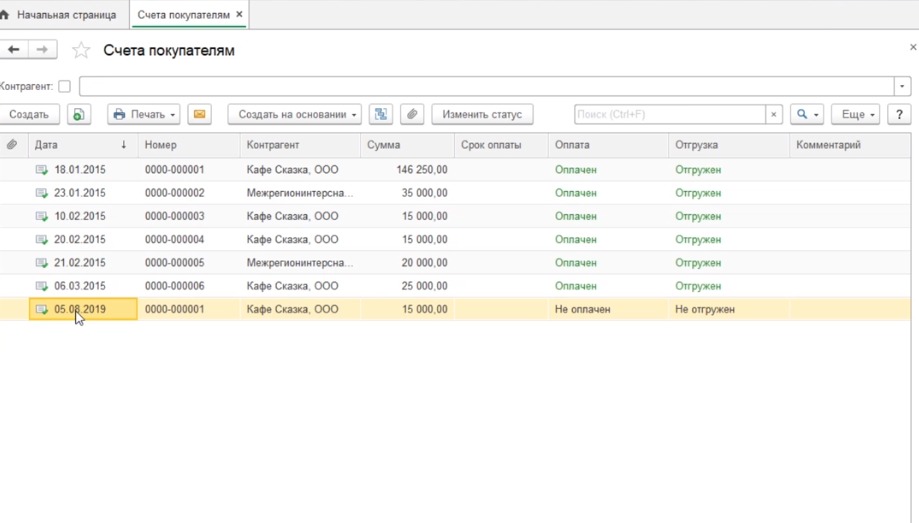This screenshot has height=523, width=919.
Task: Click the orange envelope email icon
Action: click(200, 115)
